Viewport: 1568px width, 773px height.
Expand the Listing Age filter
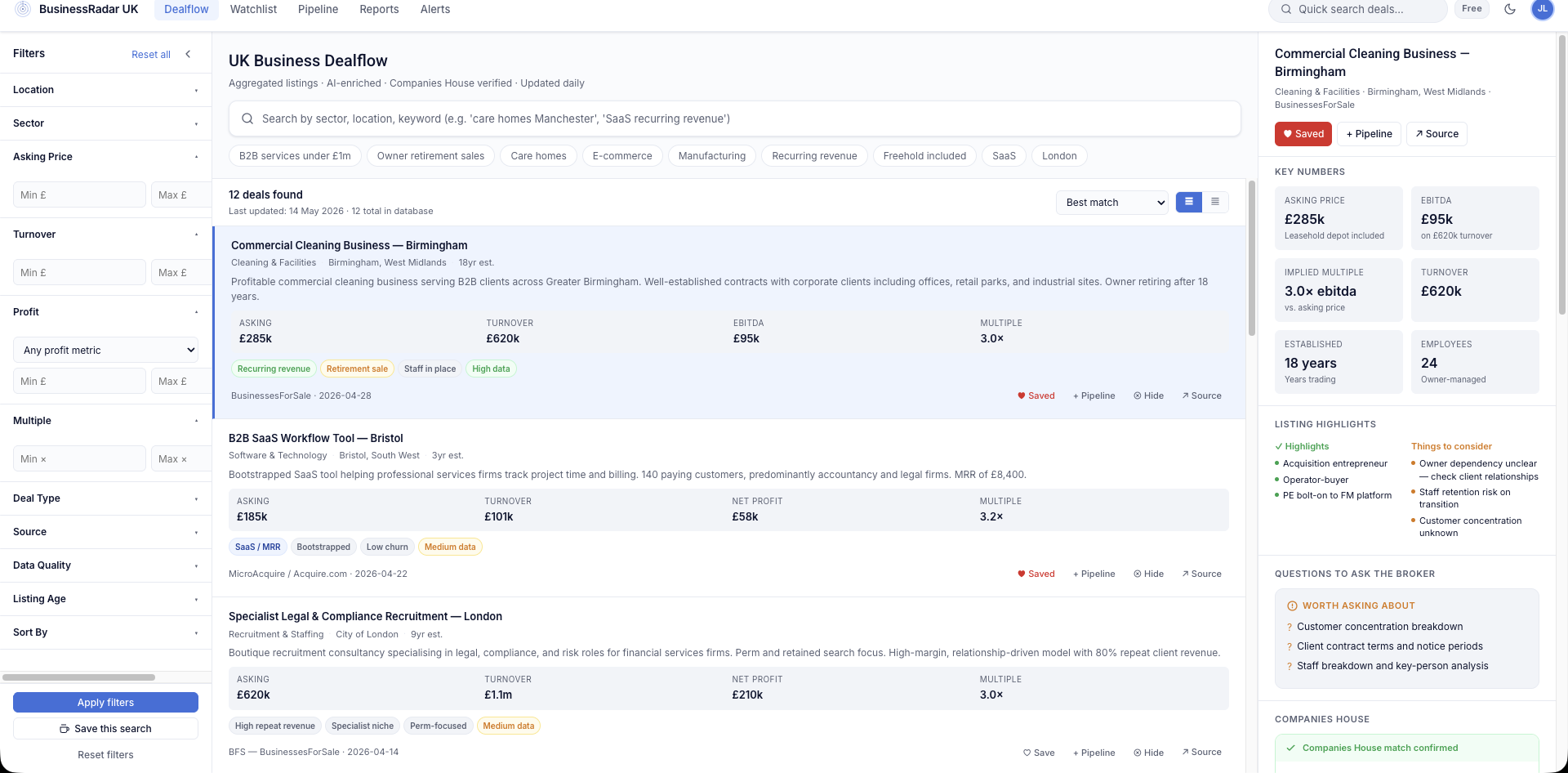105,599
